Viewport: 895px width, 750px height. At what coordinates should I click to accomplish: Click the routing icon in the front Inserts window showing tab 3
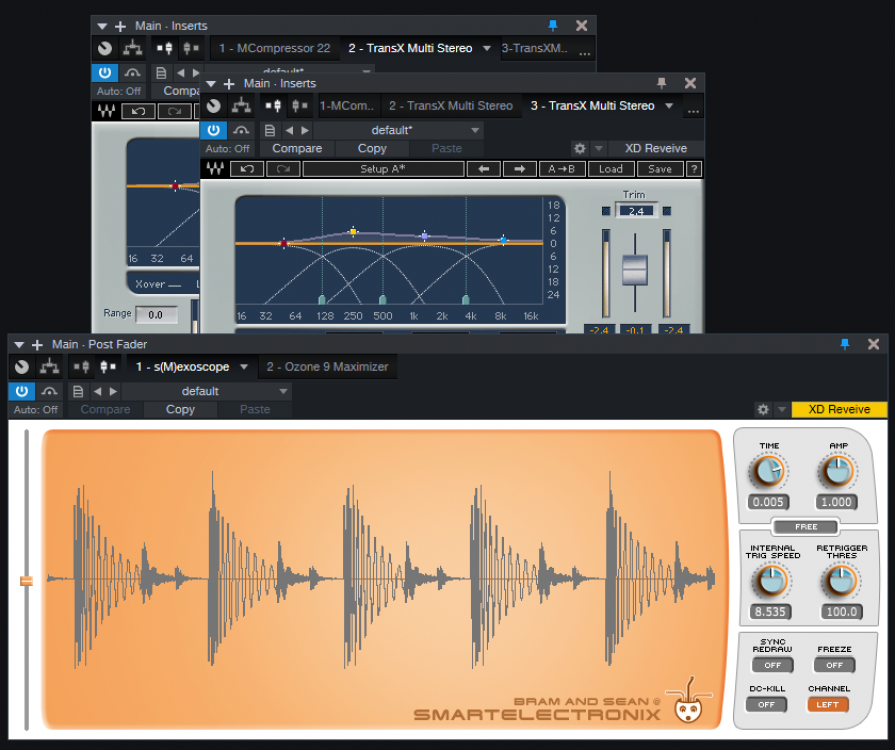pyautogui.click(x=241, y=106)
